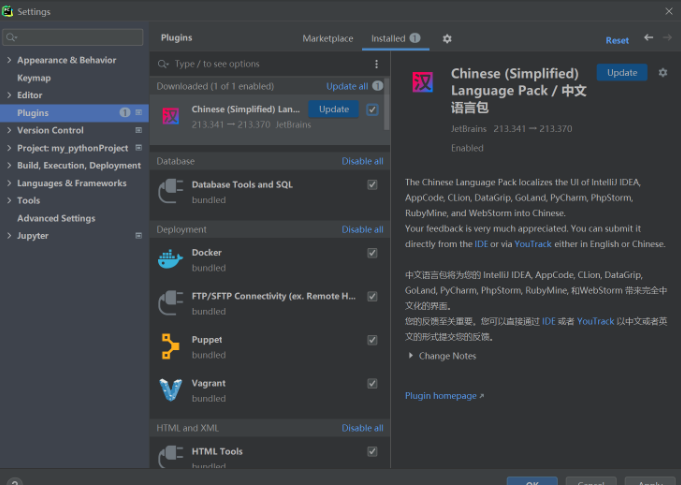Toggle the HTML Tools checkbox
Image resolution: width=681 pixels, height=485 pixels.
click(x=372, y=452)
